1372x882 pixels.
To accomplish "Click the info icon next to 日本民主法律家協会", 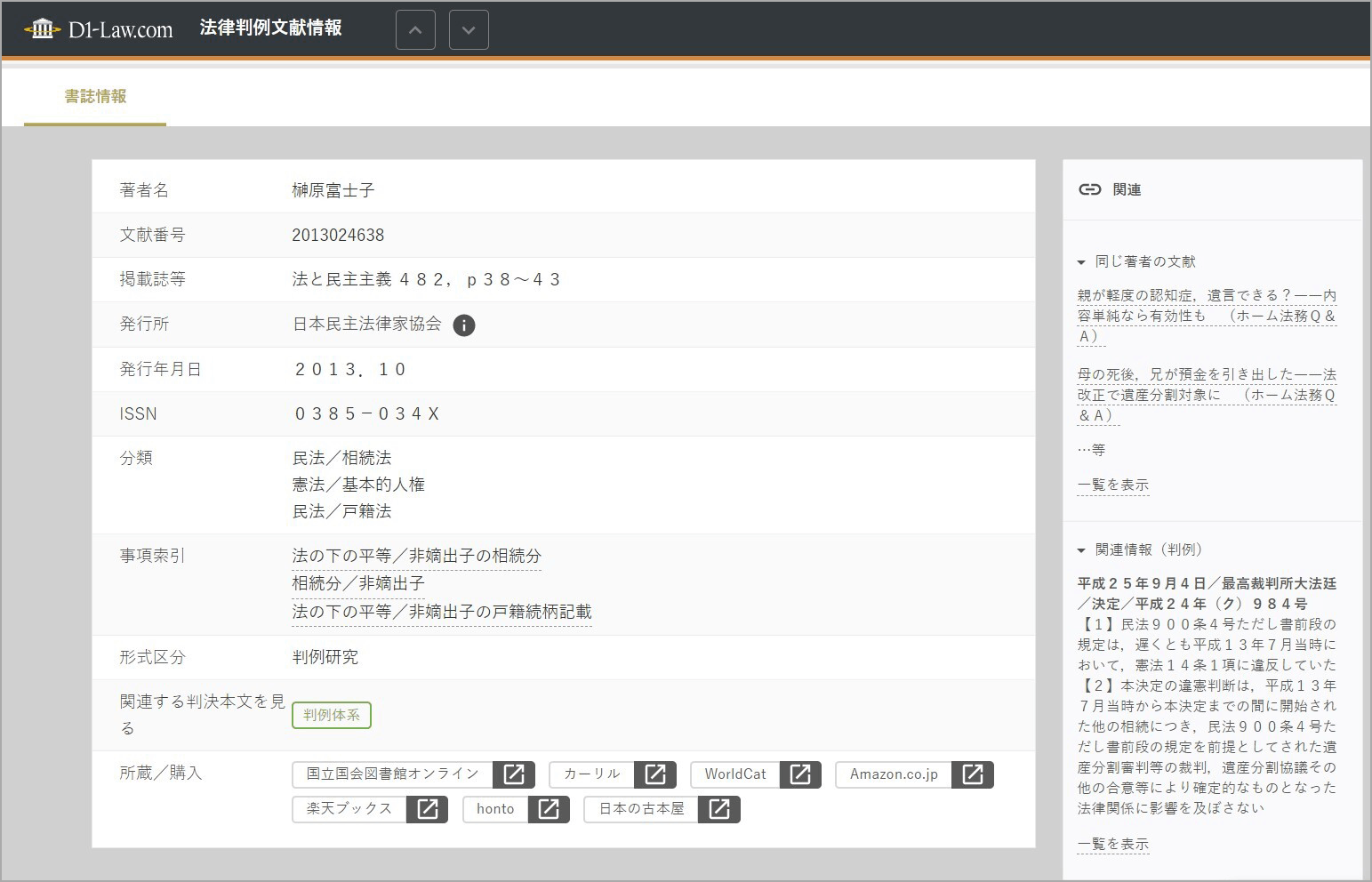I will coord(463,325).
